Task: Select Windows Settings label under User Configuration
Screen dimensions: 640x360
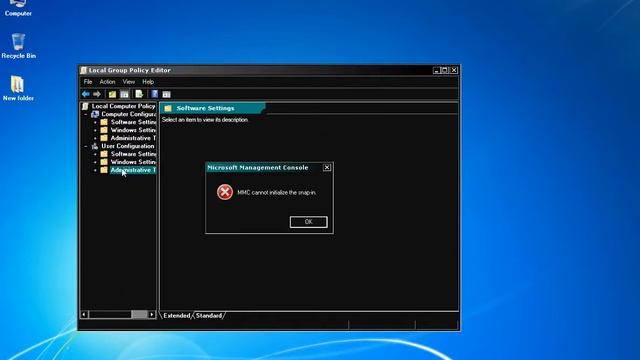Action: (133, 162)
